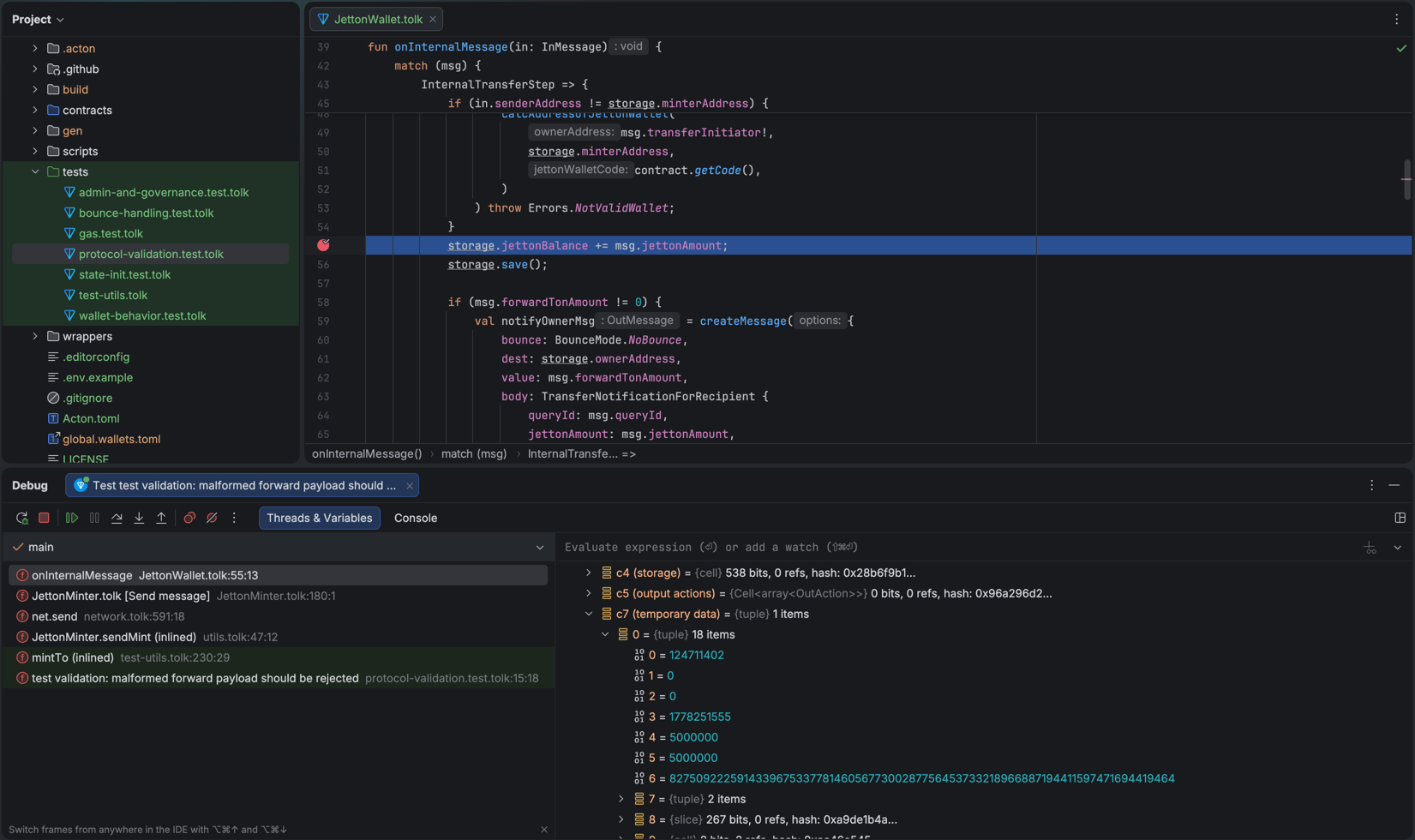
Task: Click the Rerun debug session icon
Action: pyautogui.click(x=21, y=518)
